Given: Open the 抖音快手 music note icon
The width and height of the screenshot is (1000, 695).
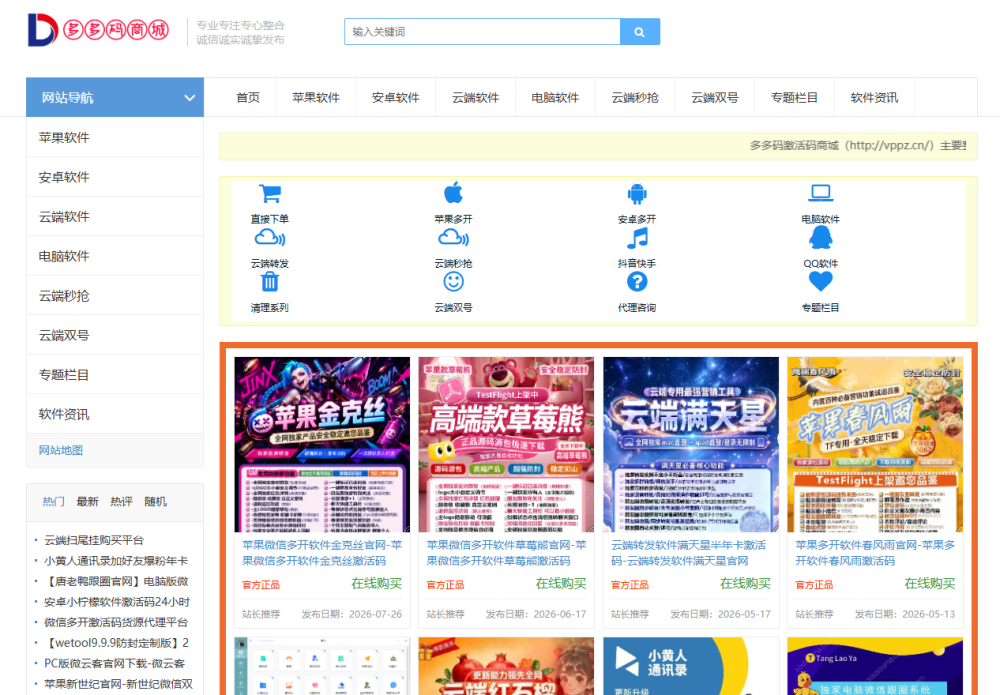Looking at the screenshot, I should 637,238.
